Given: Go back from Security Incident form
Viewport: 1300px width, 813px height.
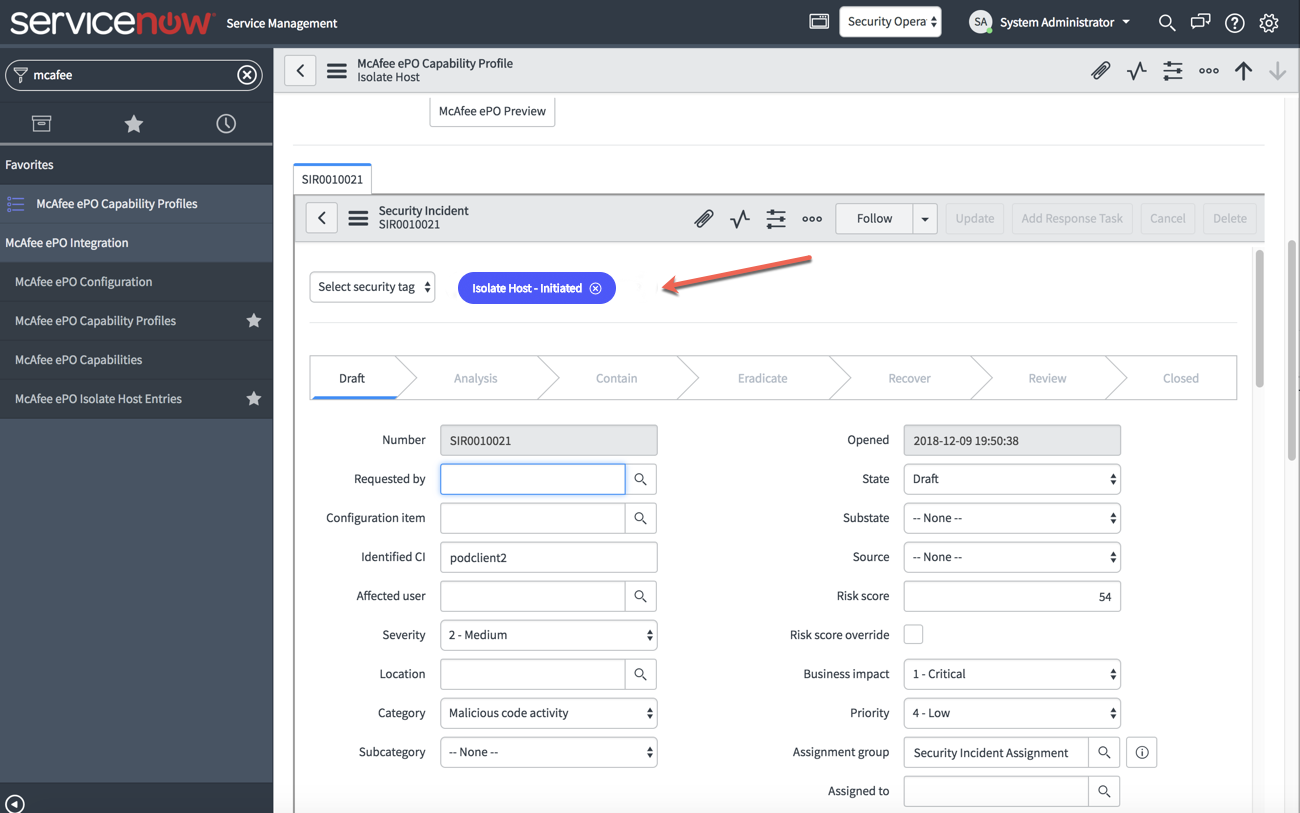Looking at the screenshot, I should coord(321,218).
